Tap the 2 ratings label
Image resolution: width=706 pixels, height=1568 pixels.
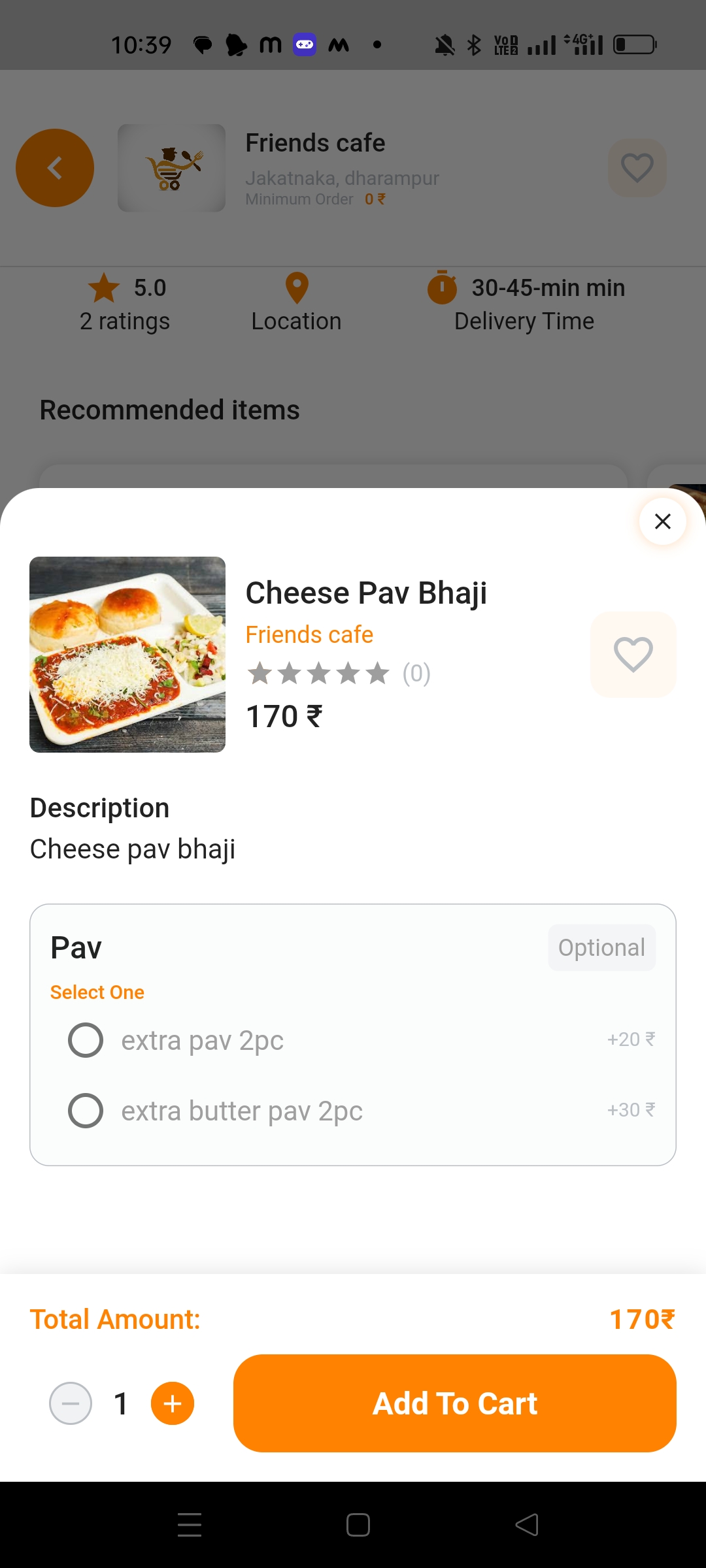(x=125, y=321)
